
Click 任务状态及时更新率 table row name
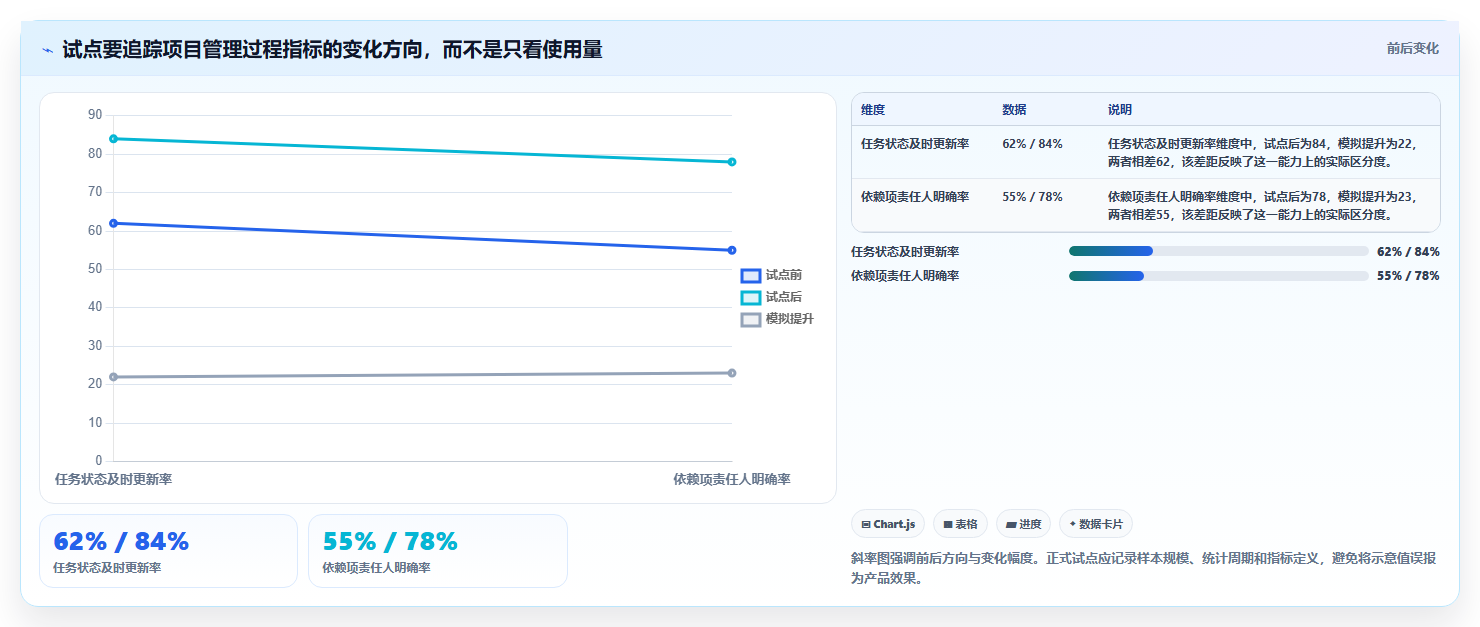click(x=915, y=143)
